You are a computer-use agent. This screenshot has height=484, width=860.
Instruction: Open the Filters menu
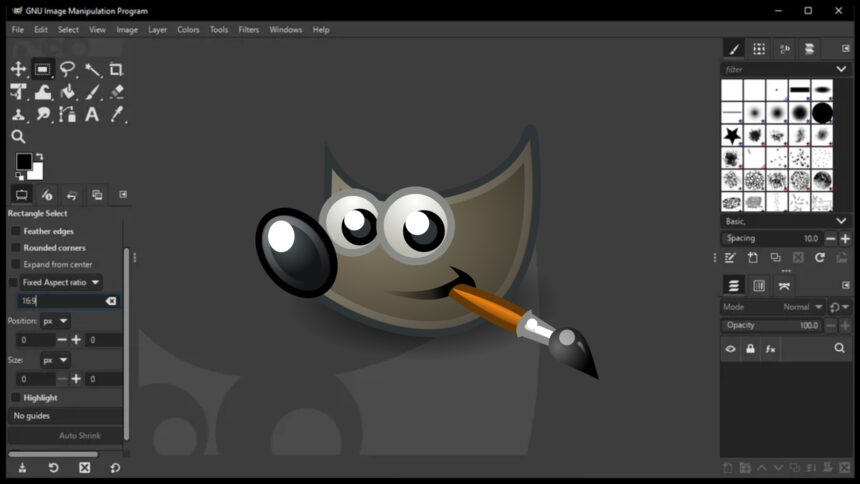pyautogui.click(x=248, y=30)
